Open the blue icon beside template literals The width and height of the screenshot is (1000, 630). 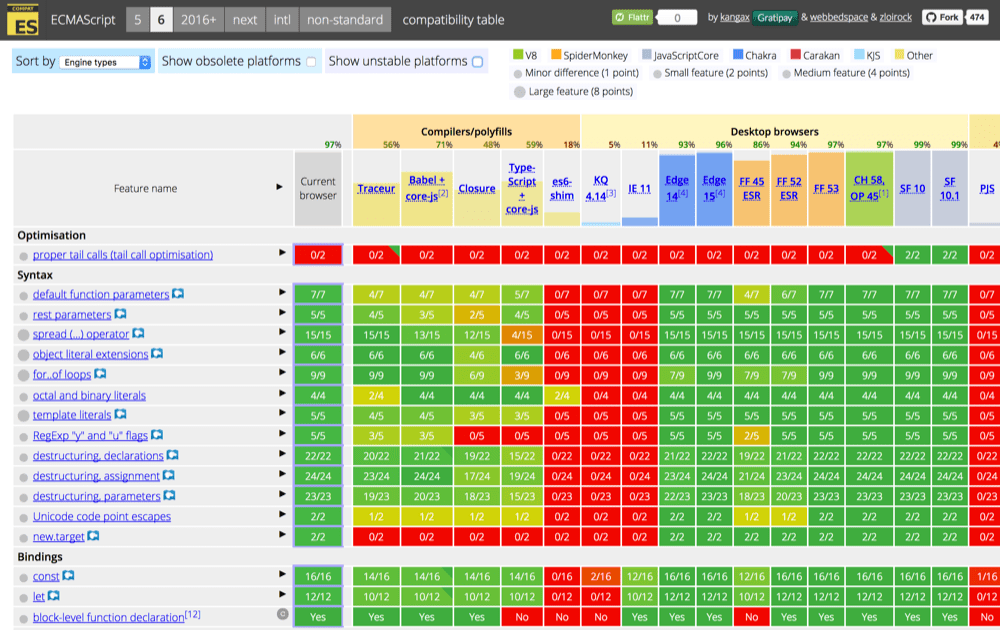click(x=120, y=414)
